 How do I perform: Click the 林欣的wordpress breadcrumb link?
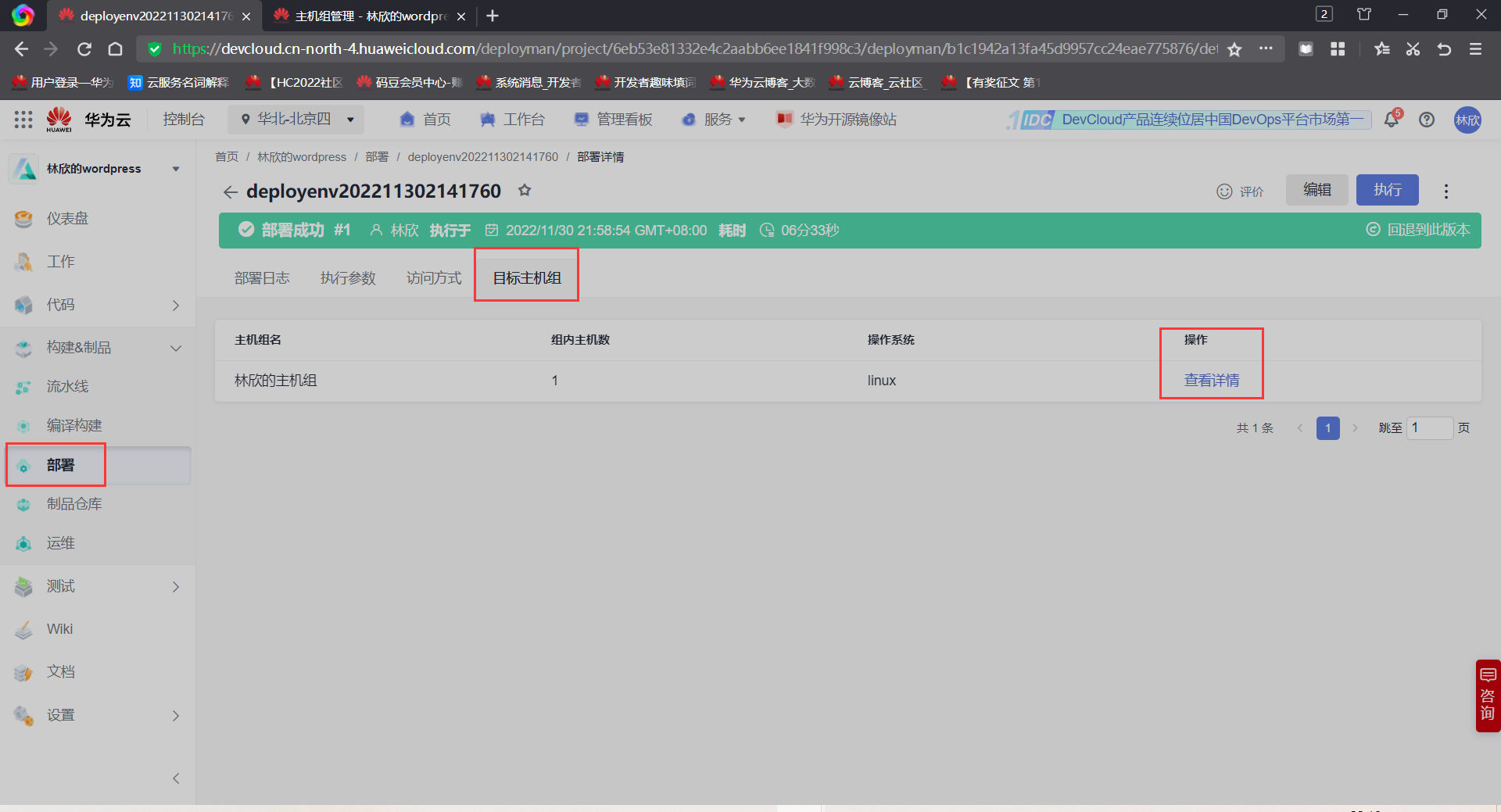[302, 157]
